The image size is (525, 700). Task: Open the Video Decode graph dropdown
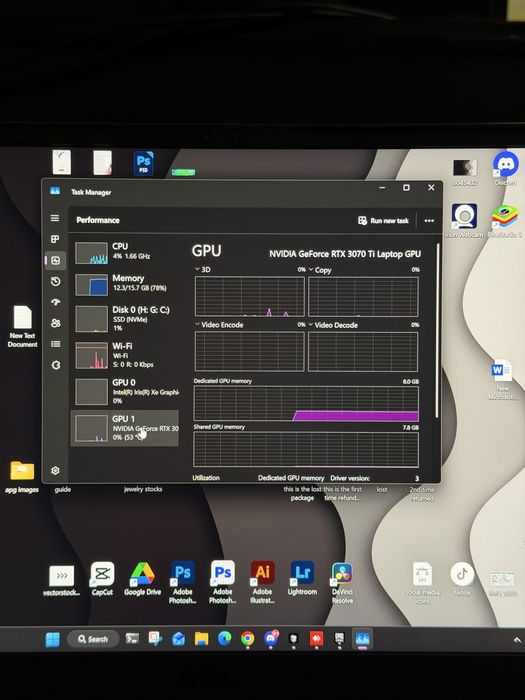[x=333, y=325]
